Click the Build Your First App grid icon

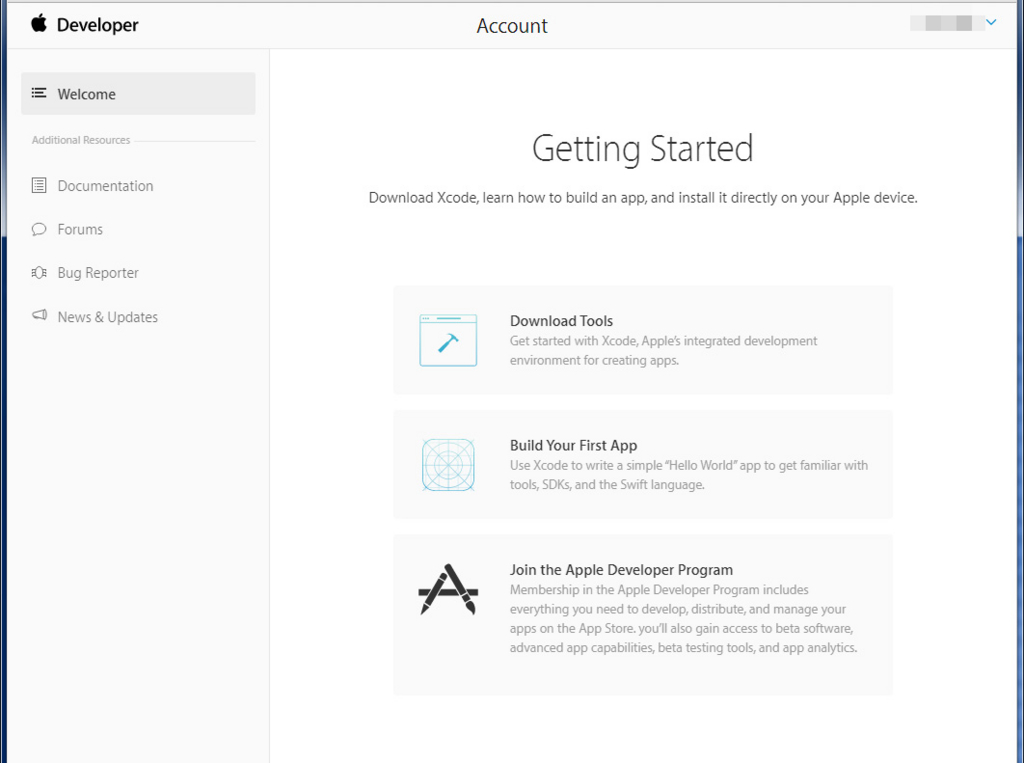point(448,464)
